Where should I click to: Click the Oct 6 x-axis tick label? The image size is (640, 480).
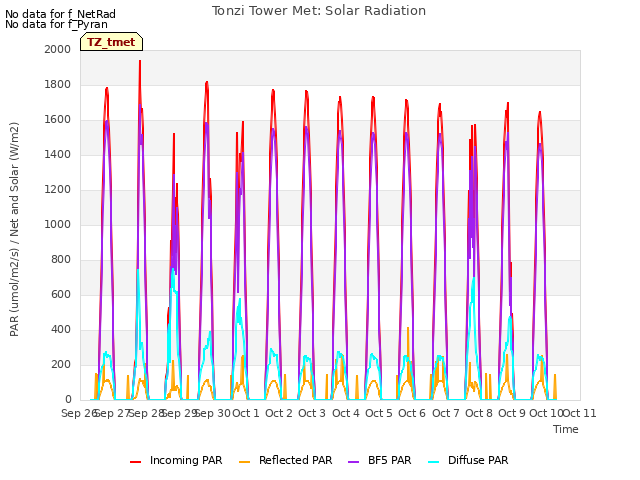pos(412,413)
